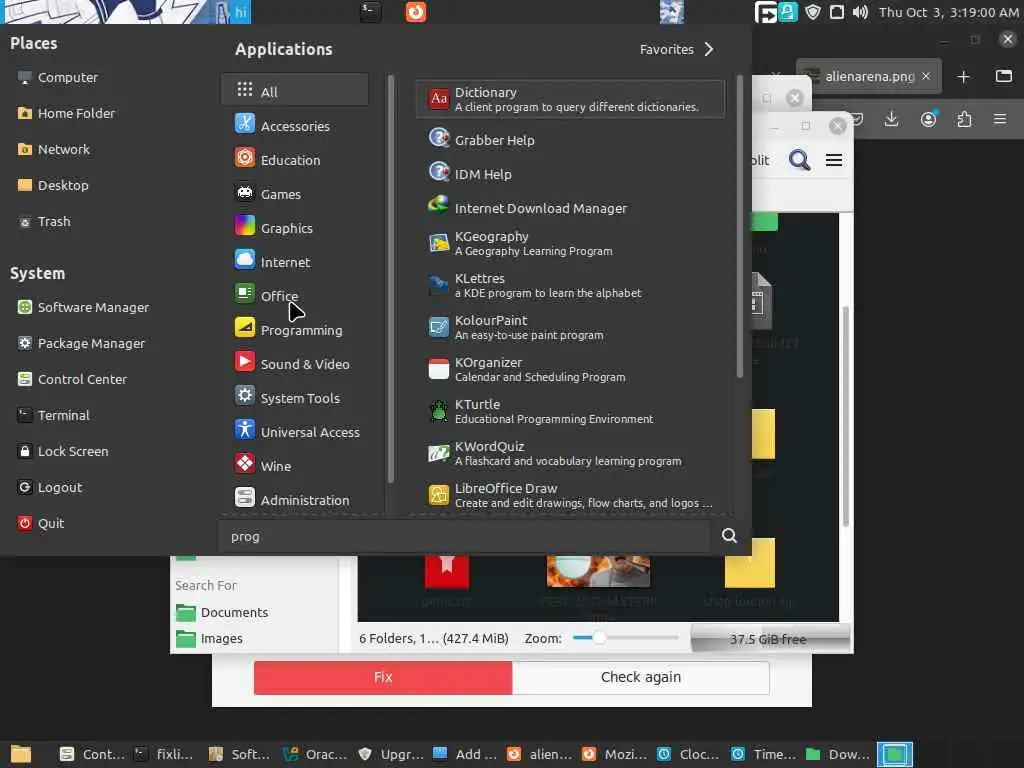The image size is (1024, 768).
Task: Select the Internet category
Action: (295, 261)
